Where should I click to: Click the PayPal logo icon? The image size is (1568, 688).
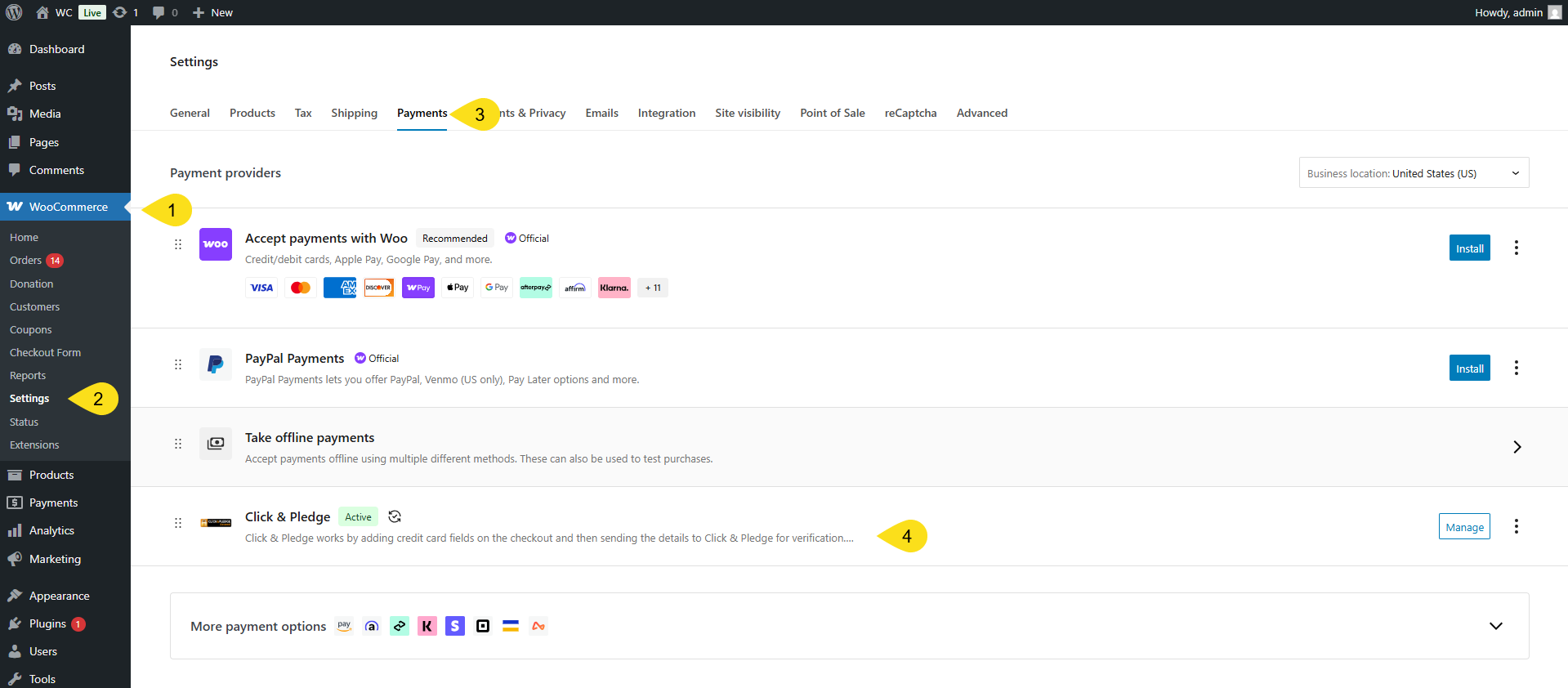[x=216, y=364]
